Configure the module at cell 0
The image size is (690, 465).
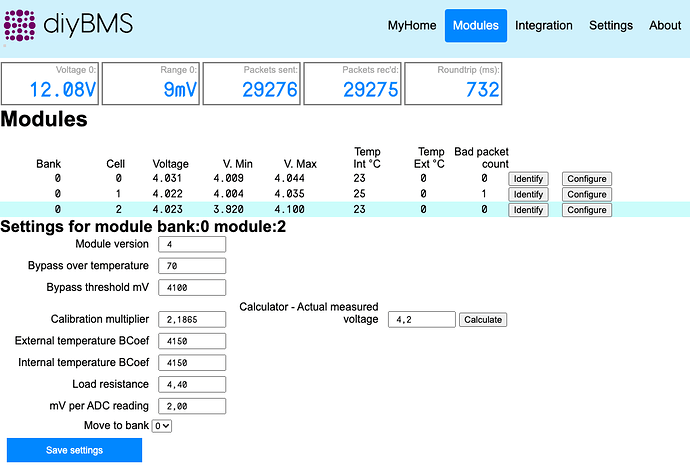tap(587, 179)
